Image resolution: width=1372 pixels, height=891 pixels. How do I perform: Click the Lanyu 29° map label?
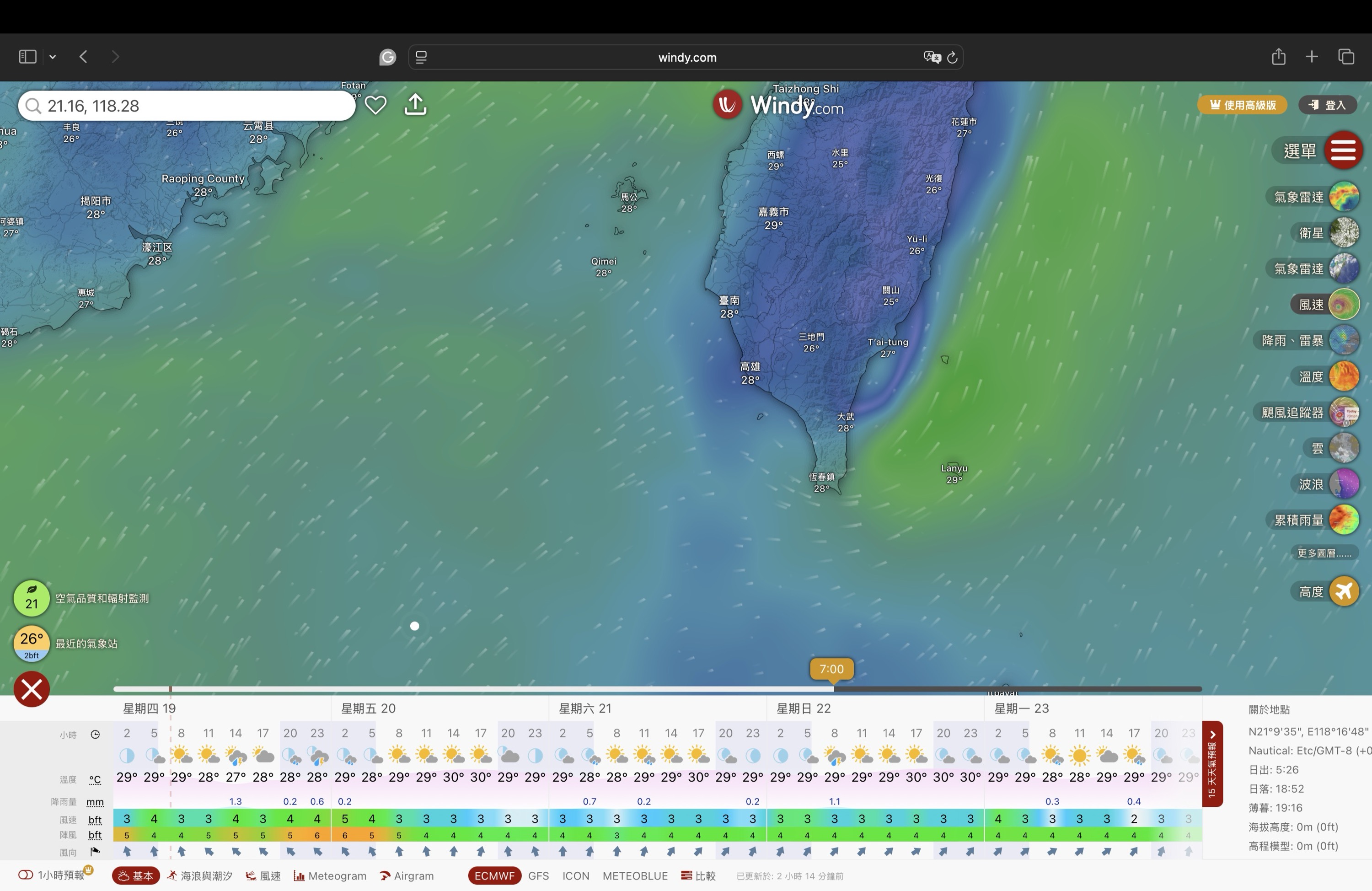[954, 473]
